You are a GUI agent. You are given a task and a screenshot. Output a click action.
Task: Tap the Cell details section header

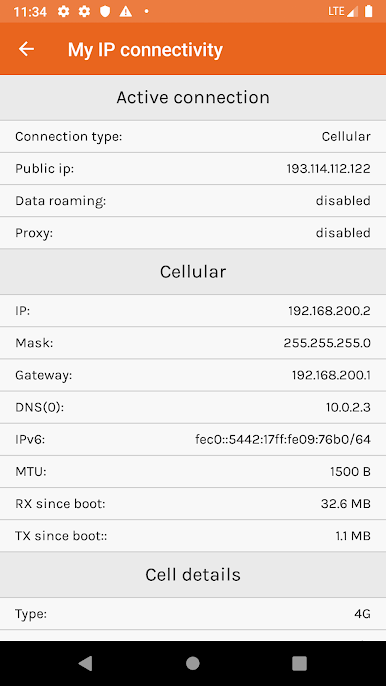pyautogui.click(x=193, y=574)
